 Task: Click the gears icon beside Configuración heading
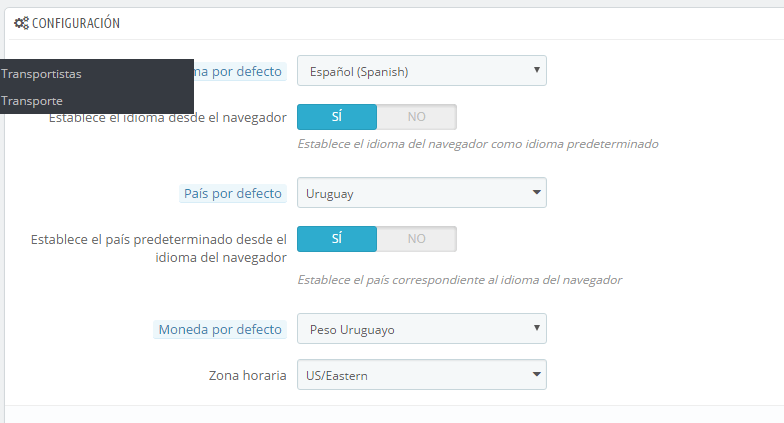(x=22, y=23)
